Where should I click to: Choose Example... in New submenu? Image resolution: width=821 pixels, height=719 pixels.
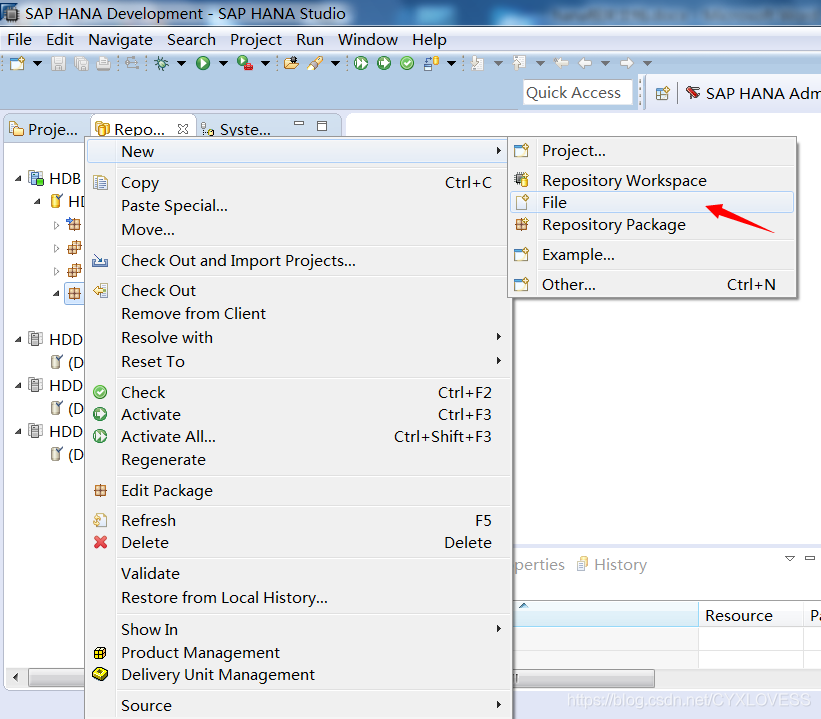[652, 255]
